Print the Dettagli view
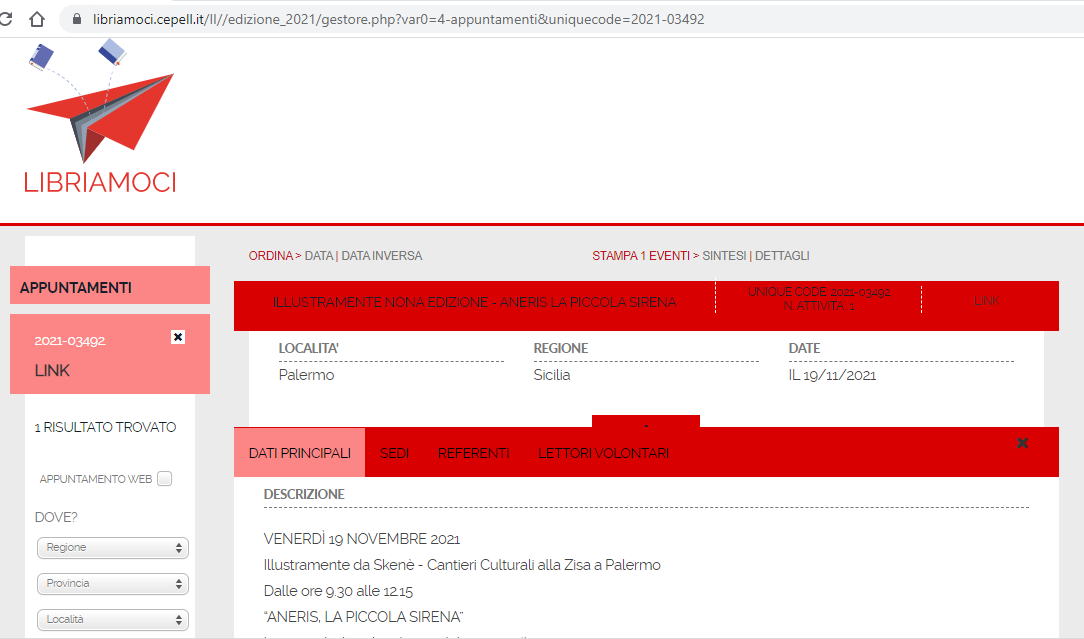This screenshot has height=639, width=1084. pos(782,256)
